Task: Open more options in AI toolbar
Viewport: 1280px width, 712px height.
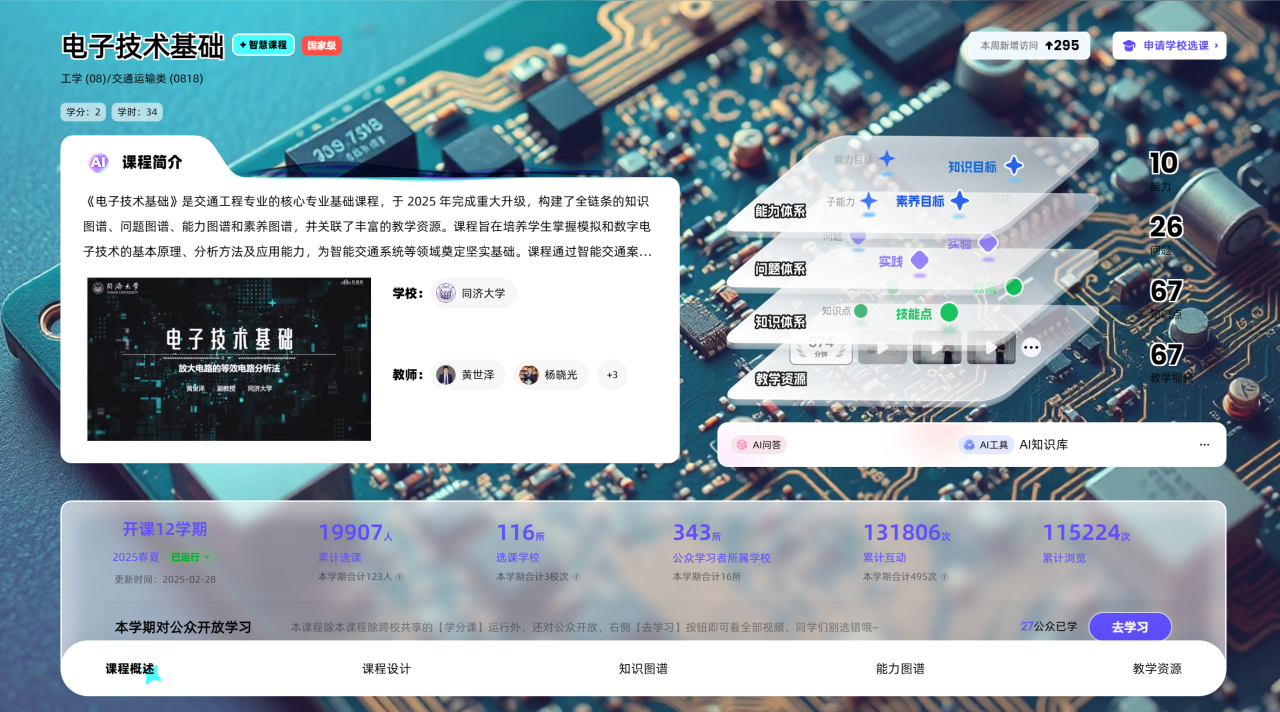Action: [x=1204, y=445]
